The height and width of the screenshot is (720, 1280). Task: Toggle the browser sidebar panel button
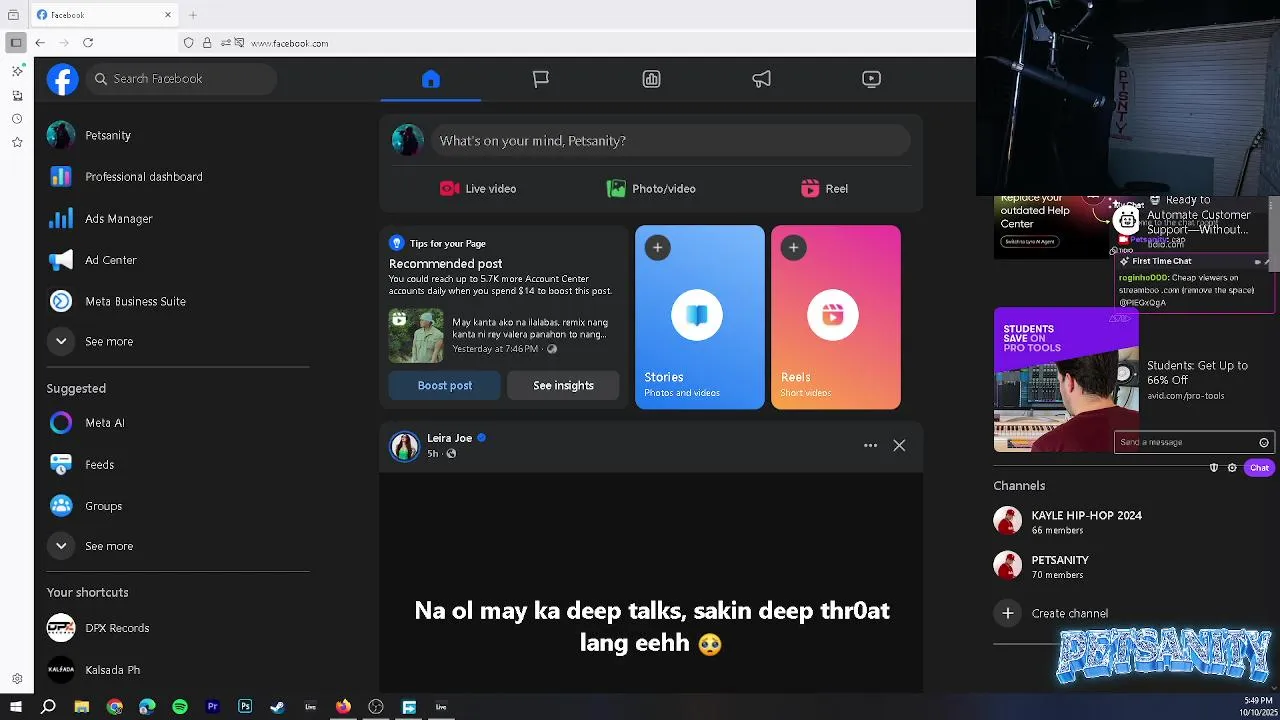point(15,43)
